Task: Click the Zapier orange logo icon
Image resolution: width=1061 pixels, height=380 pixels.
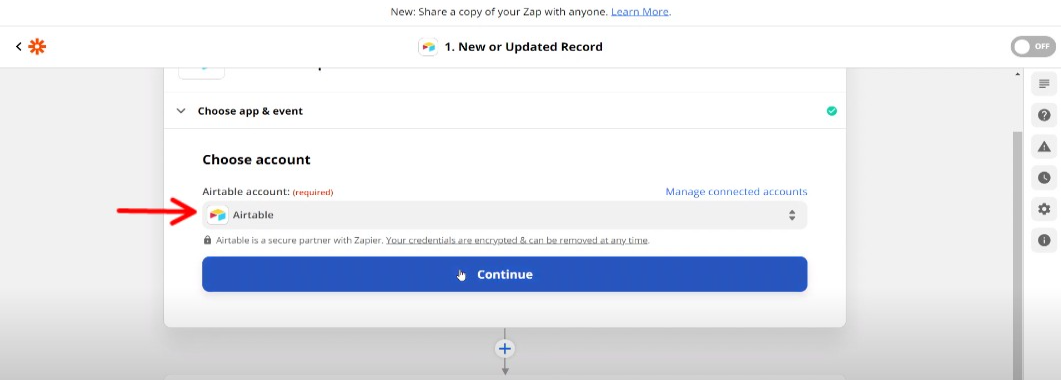Action: (x=37, y=47)
